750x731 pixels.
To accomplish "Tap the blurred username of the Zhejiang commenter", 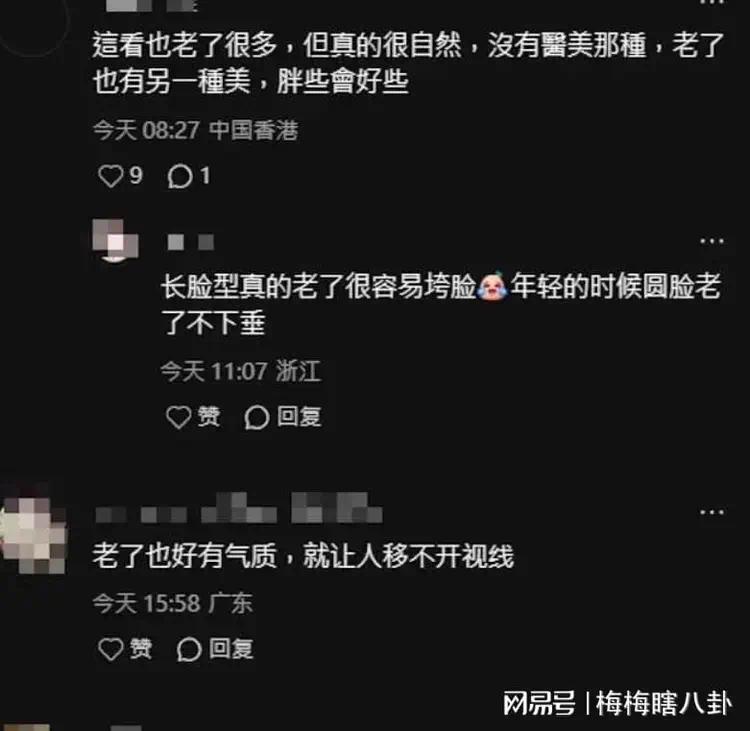I will point(190,242).
